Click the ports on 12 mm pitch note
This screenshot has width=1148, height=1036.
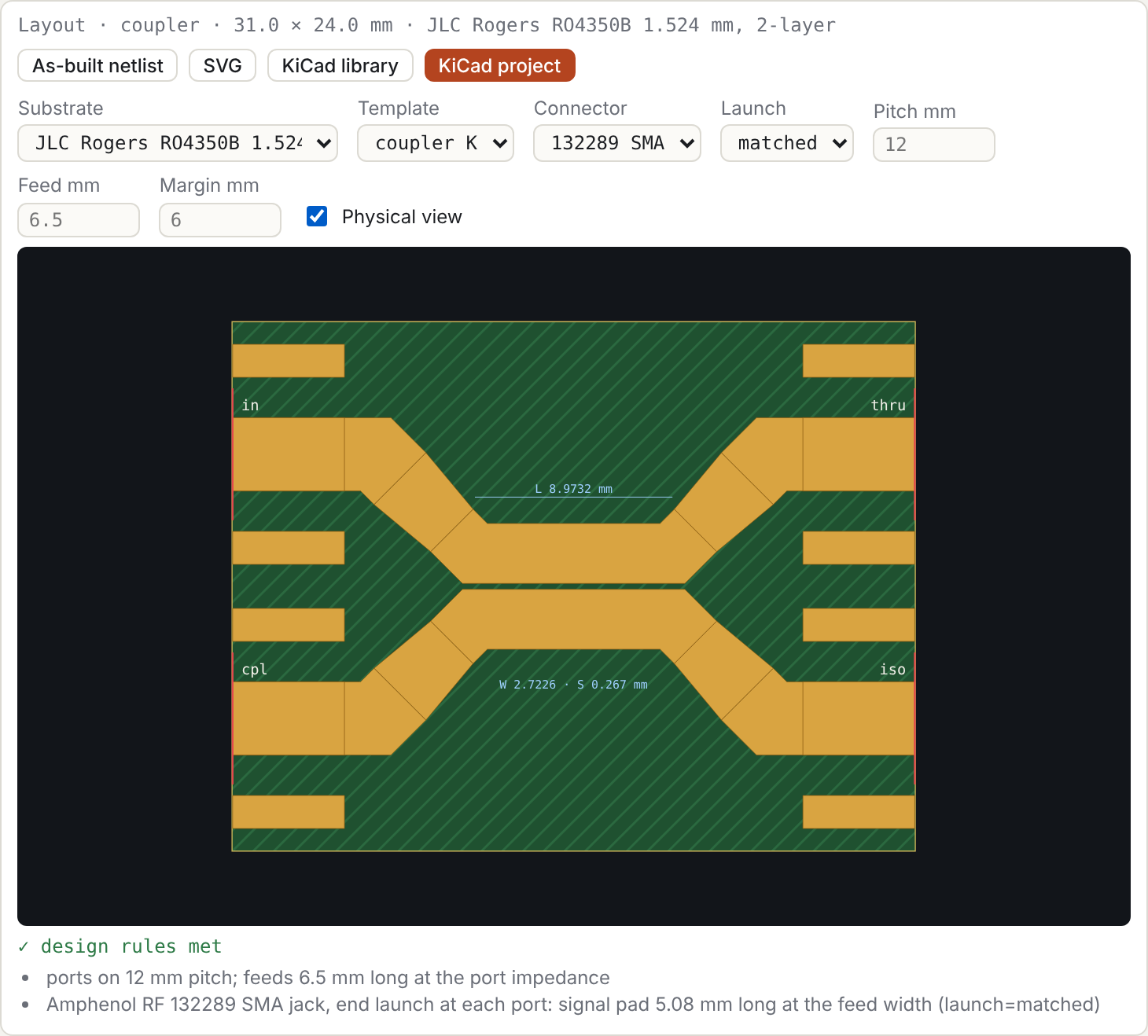[x=328, y=978]
